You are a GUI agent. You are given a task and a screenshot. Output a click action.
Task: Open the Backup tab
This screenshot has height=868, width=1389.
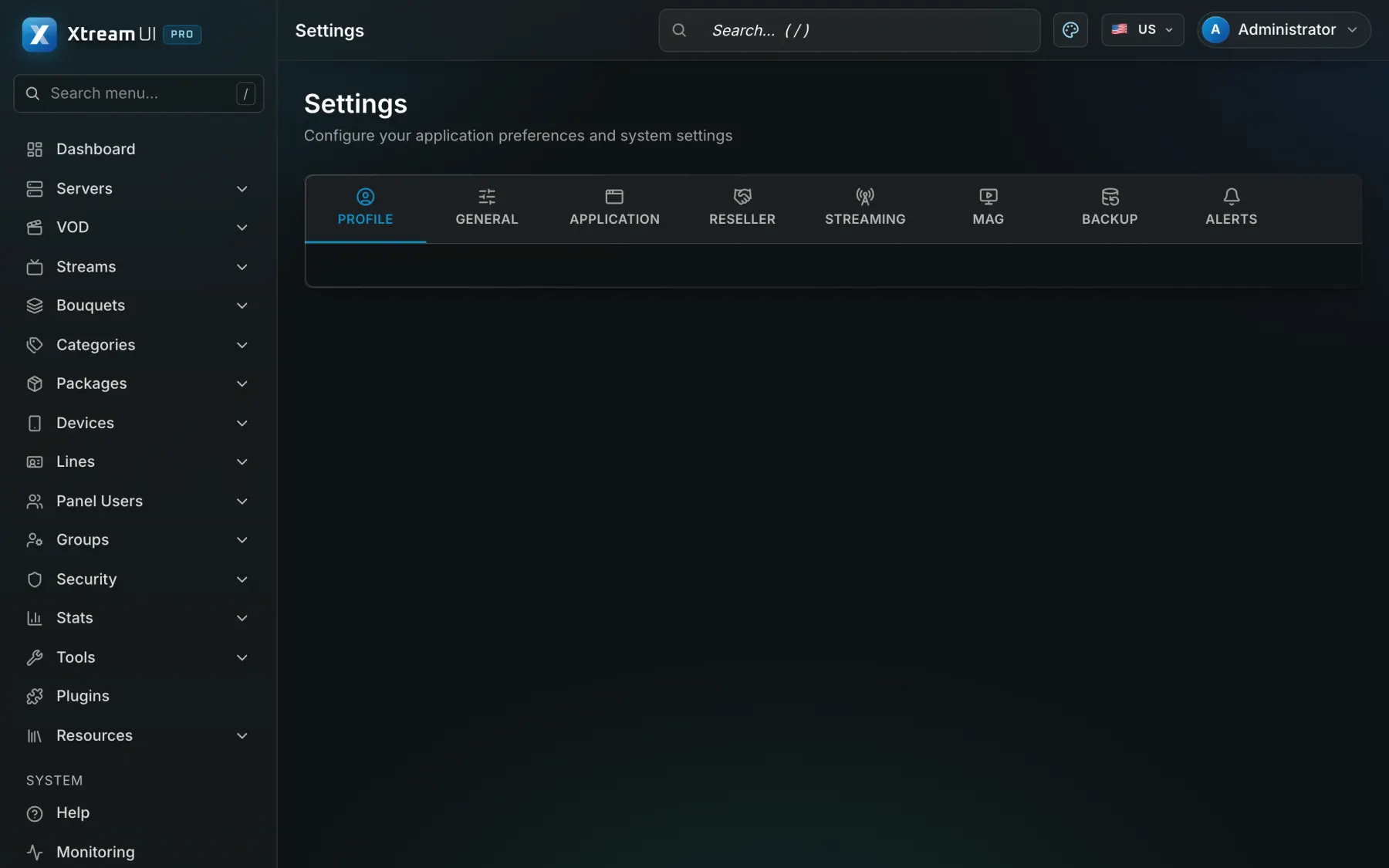pos(1110,208)
